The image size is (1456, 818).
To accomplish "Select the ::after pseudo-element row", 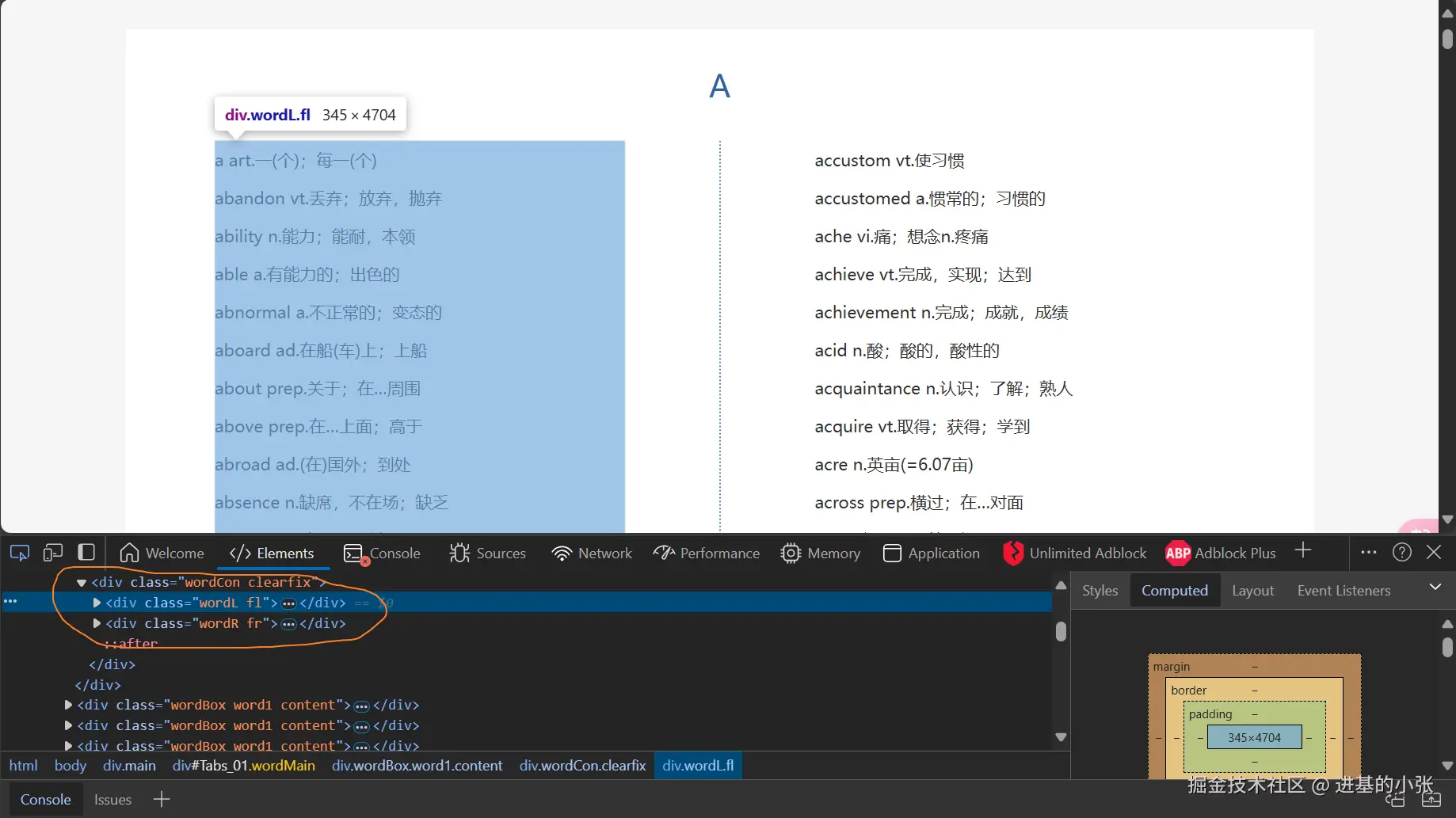I will click(131, 644).
